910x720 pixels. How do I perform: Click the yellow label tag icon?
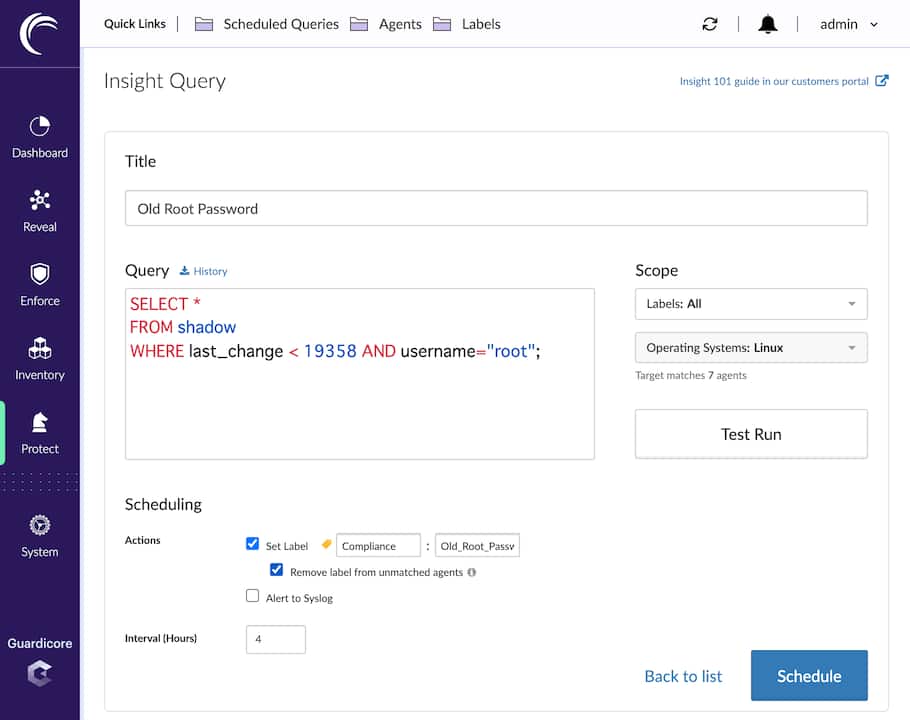[326, 545]
